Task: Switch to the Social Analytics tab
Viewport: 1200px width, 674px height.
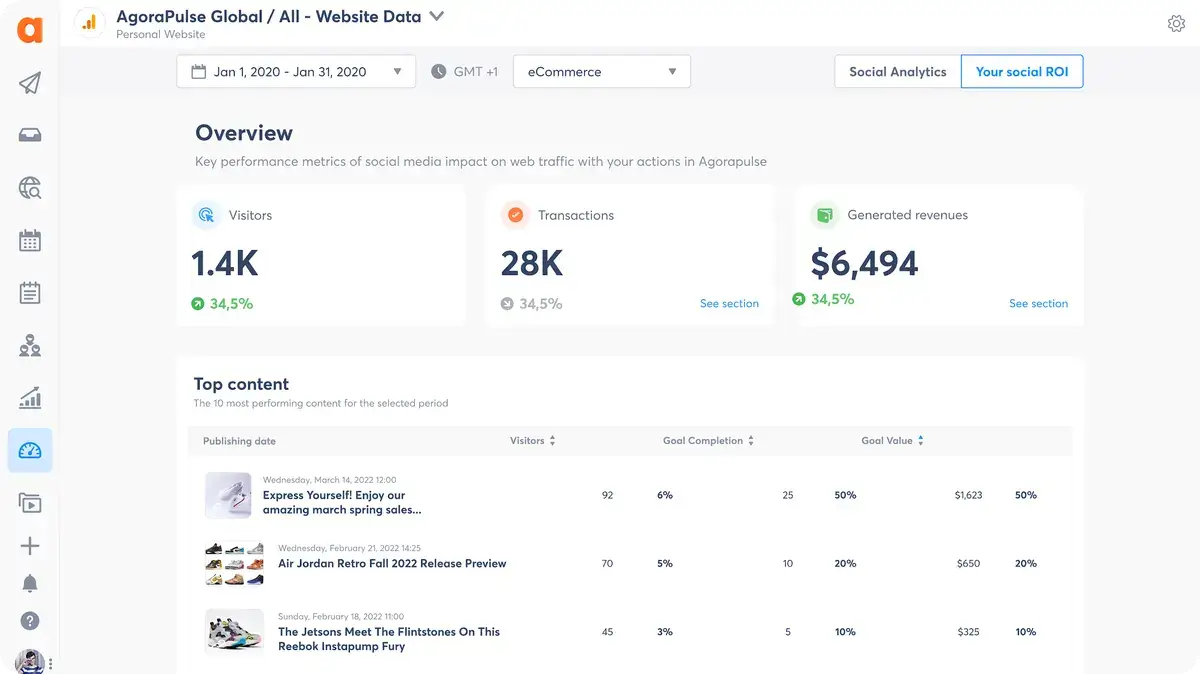Action: click(x=896, y=71)
